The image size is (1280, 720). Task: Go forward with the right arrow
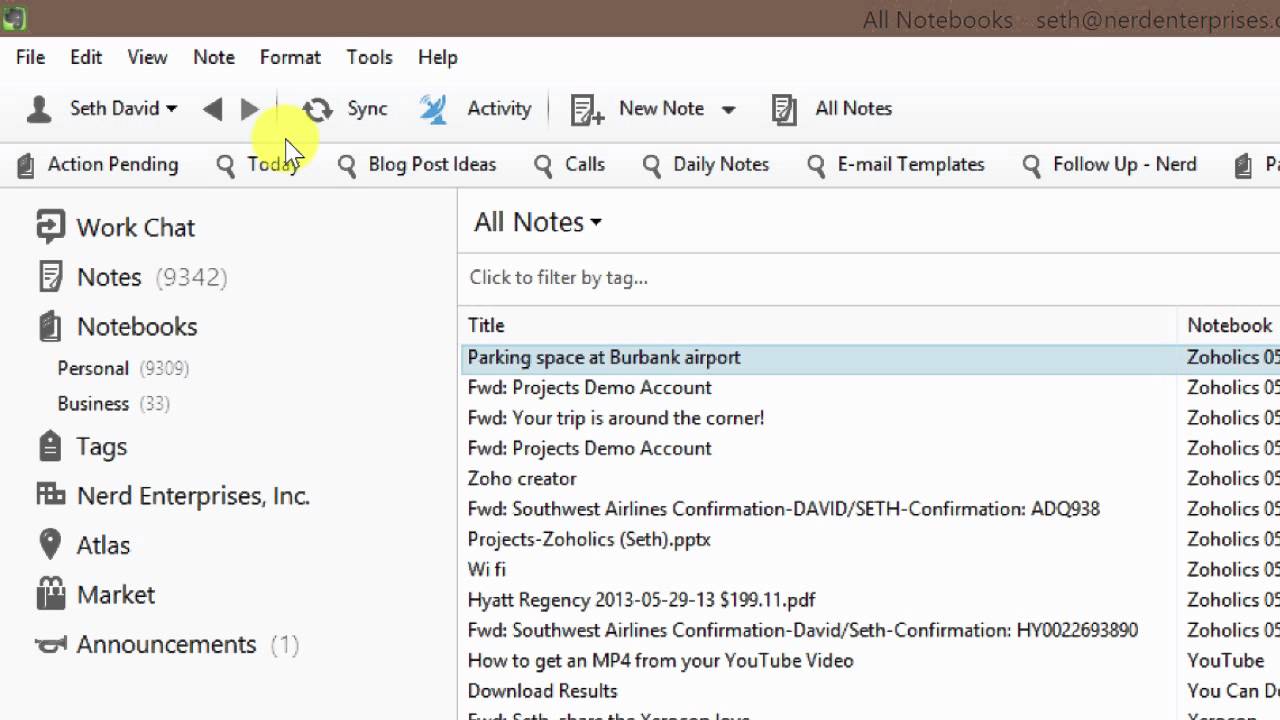[250, 109]
